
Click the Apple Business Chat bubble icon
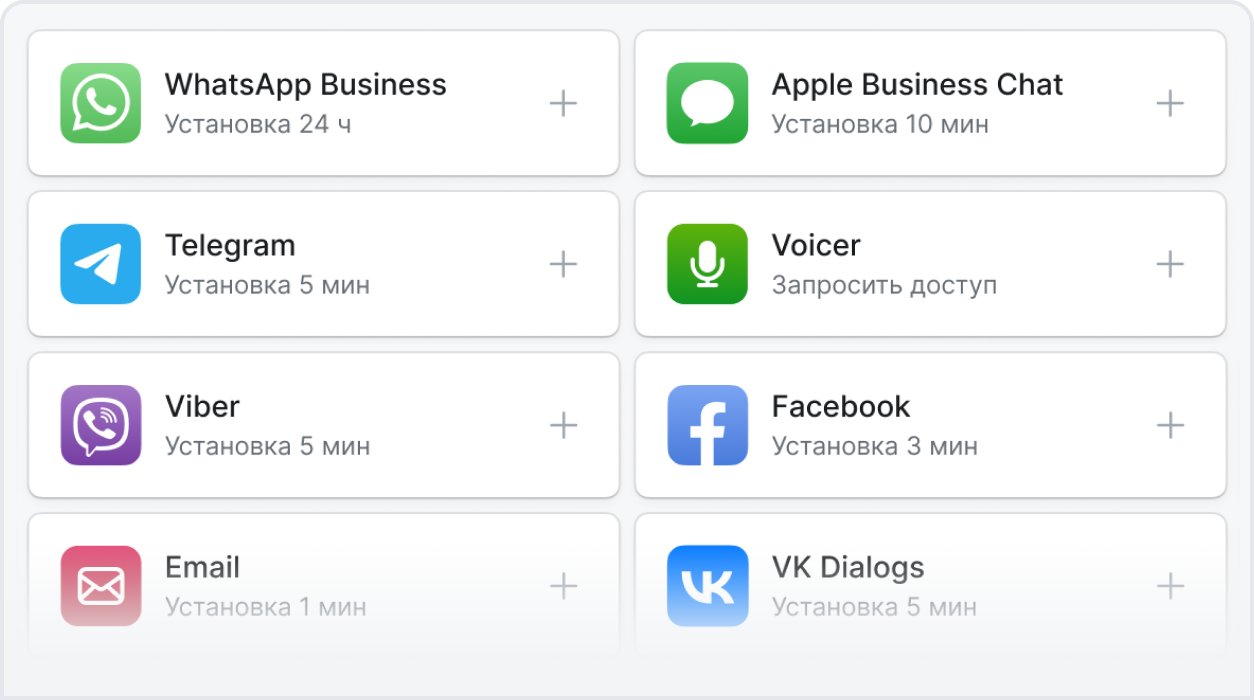[x=707, y=103]
